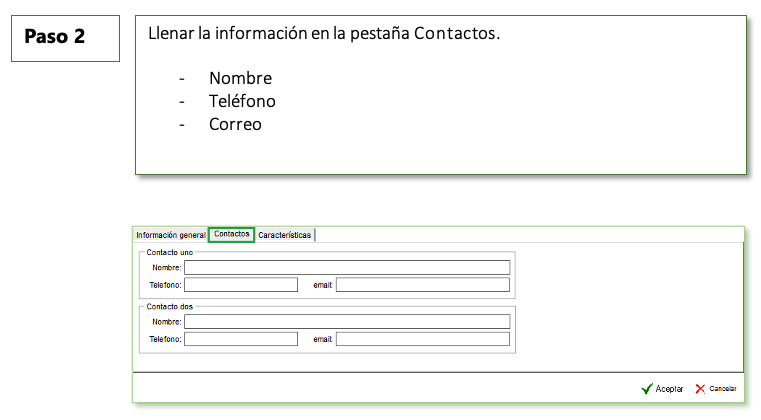This screenshot has width=761, height=420.
Task: Select the Contactos tab
Action: point(231,234)
